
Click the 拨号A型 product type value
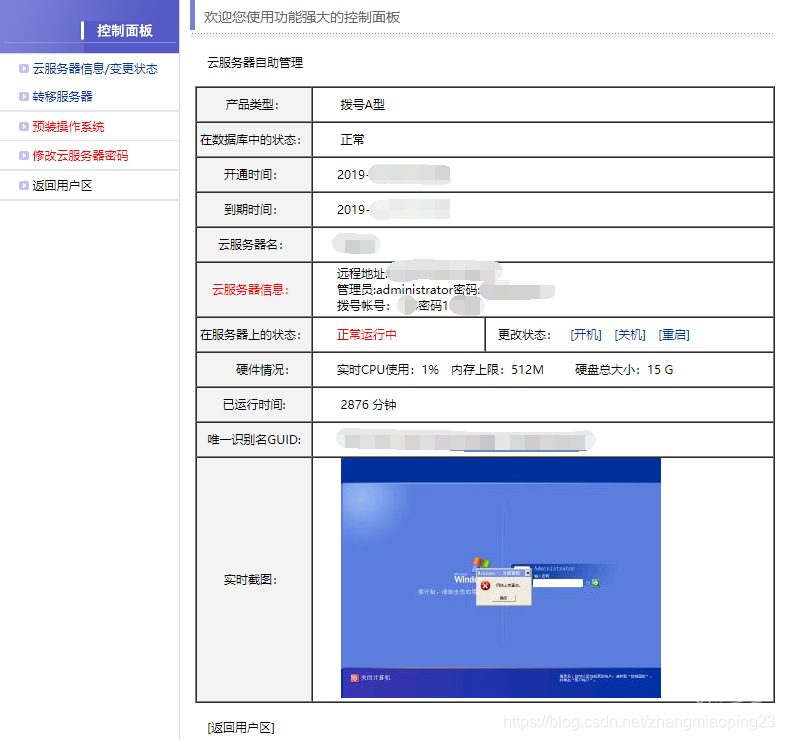[x=362, y=105]
